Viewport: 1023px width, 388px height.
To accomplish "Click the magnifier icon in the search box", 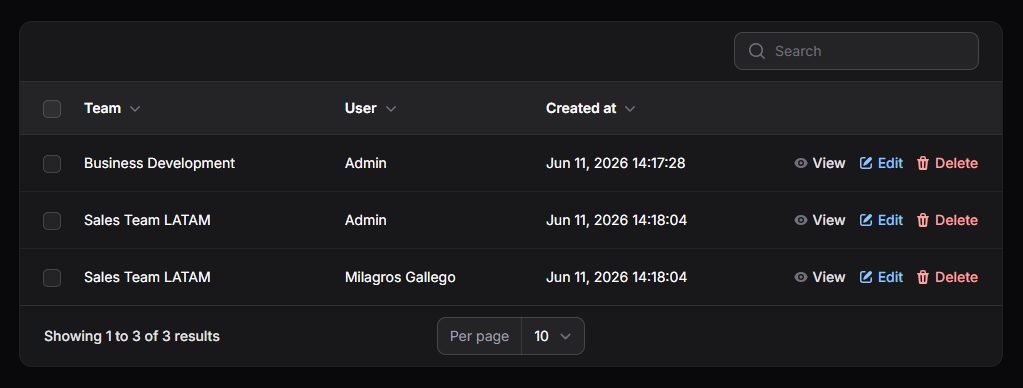I will [756, 51].
